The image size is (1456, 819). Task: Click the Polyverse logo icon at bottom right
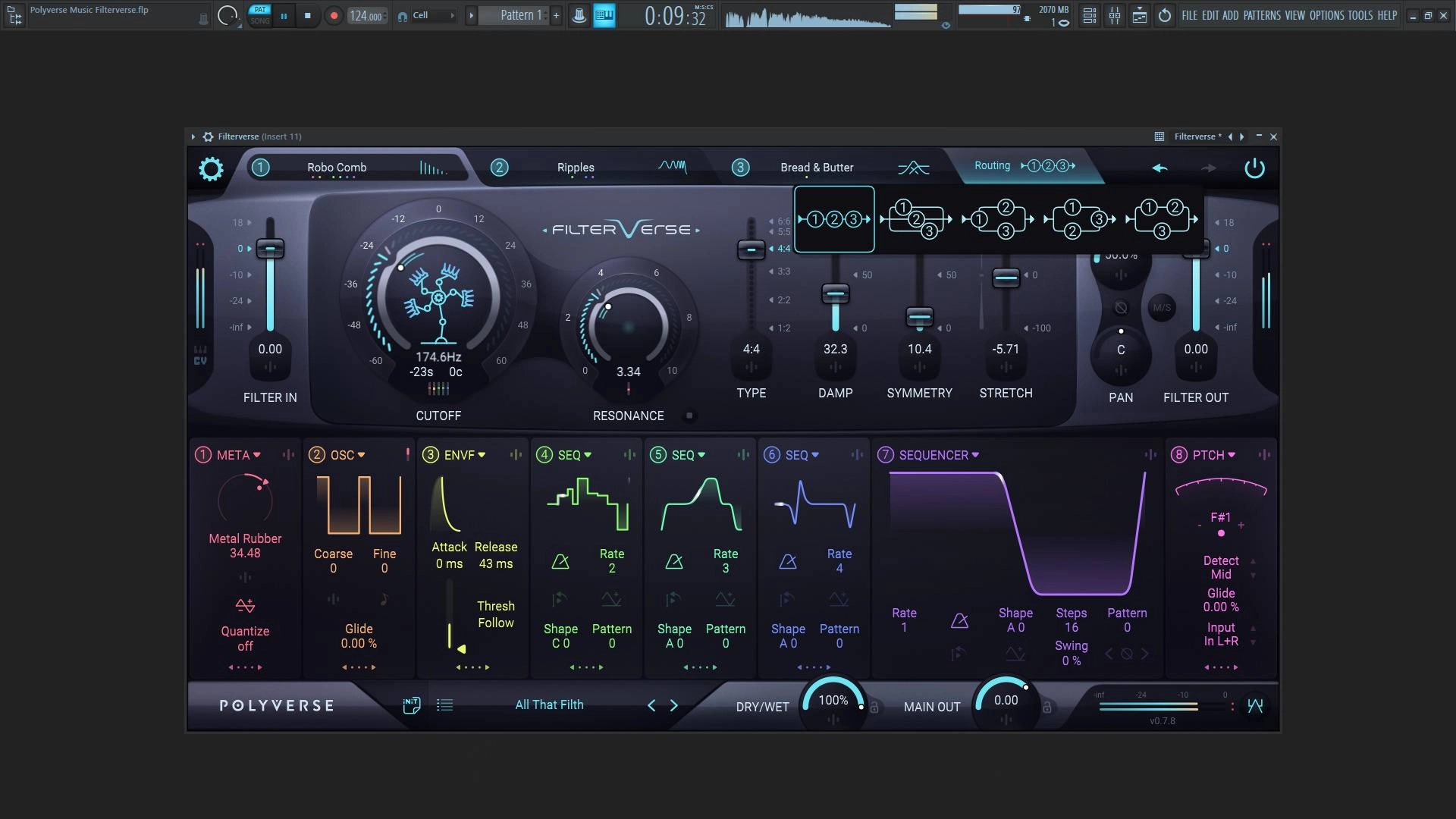1255,706
